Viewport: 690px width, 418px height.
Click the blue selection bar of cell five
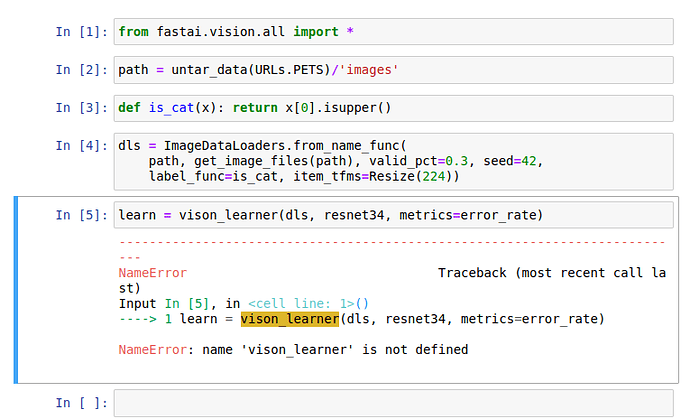coord(16,290)
